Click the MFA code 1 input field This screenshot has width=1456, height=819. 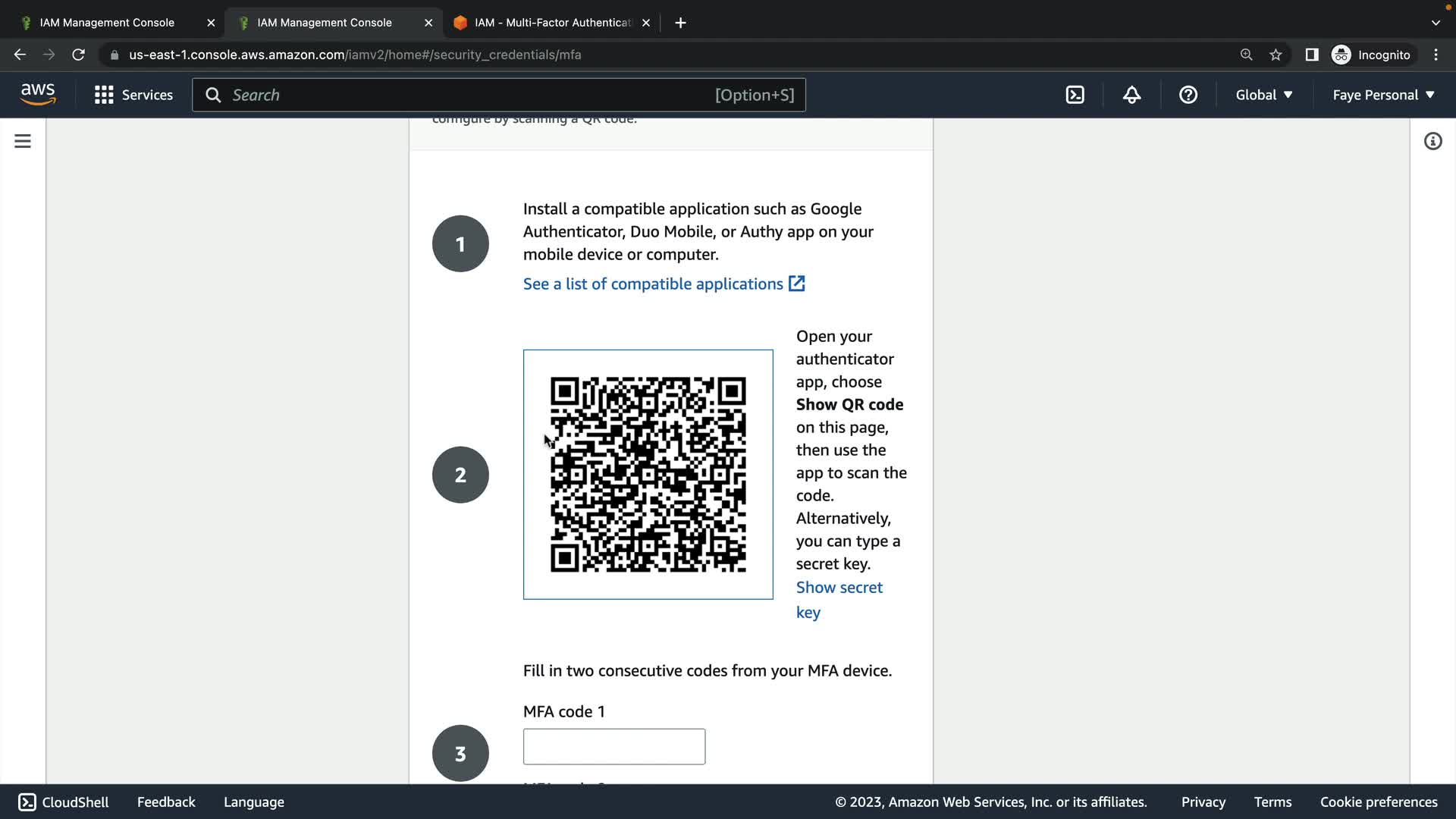[613, 746]
